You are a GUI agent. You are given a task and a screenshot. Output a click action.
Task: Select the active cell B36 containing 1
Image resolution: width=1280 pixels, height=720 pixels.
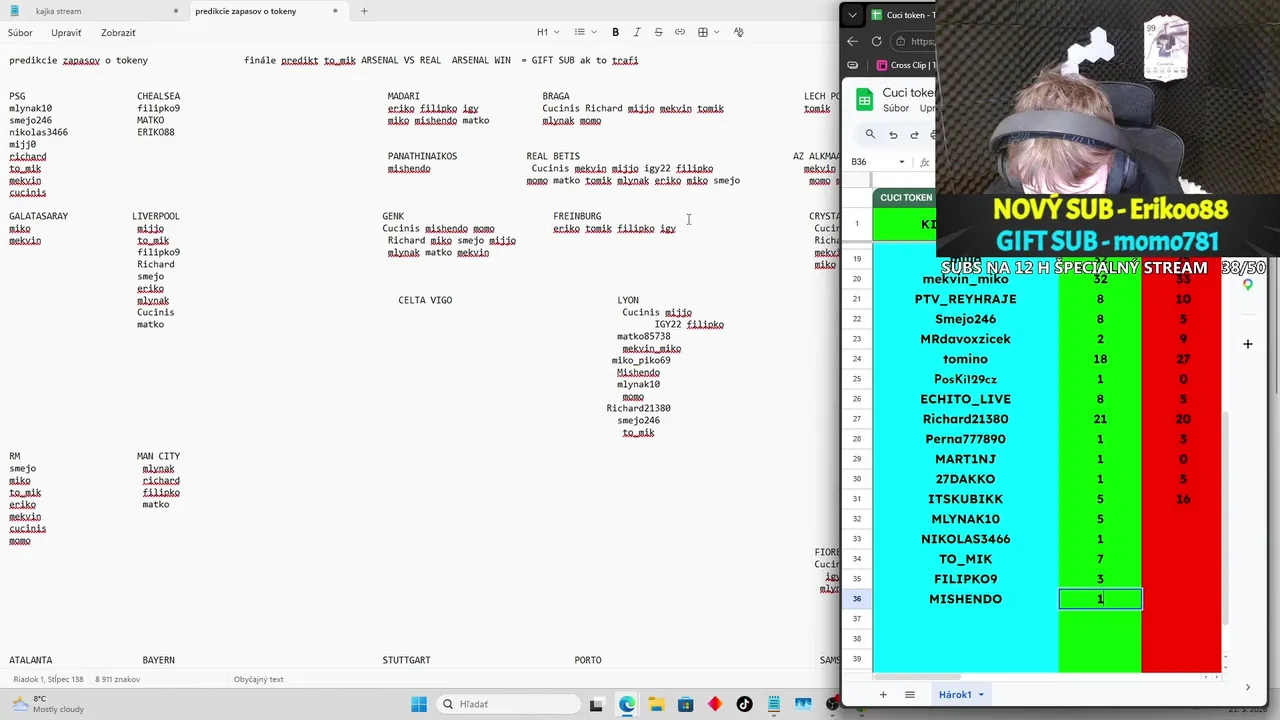pos(1100,599)
